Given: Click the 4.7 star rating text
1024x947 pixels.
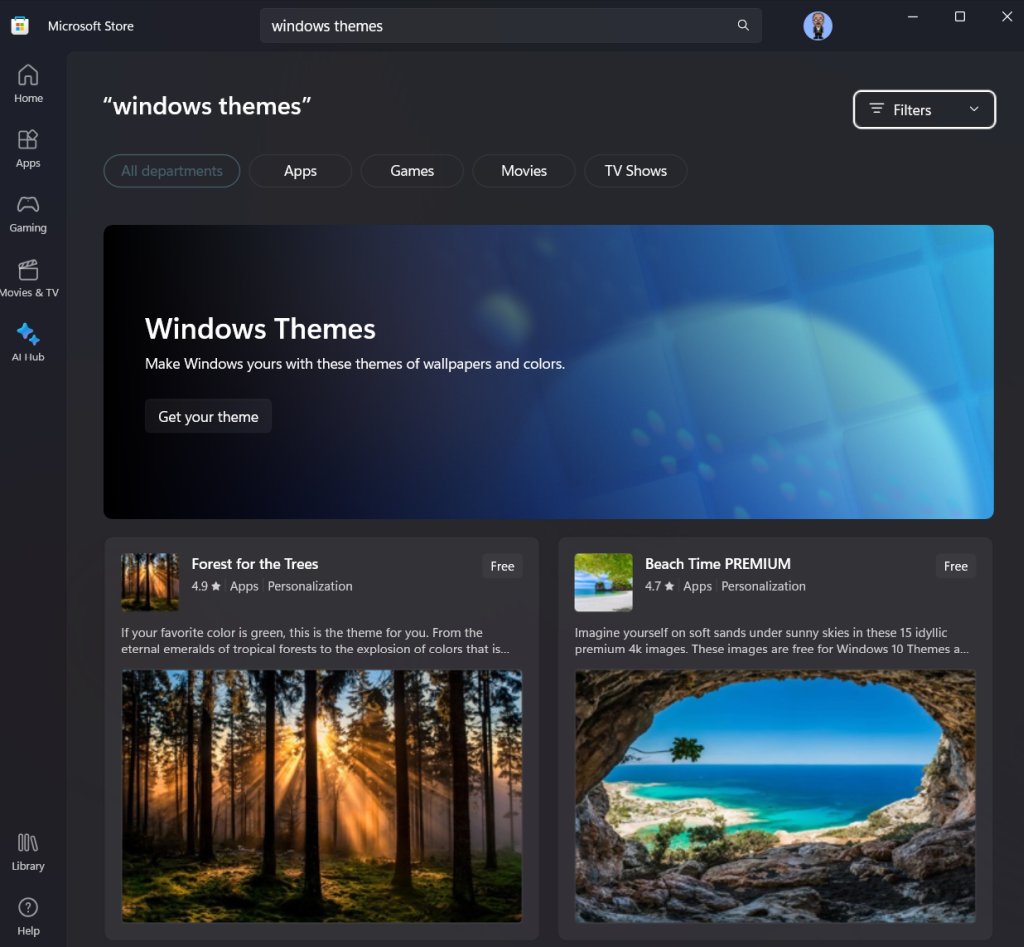Looking at the screenshot, I should coord(660,586).
